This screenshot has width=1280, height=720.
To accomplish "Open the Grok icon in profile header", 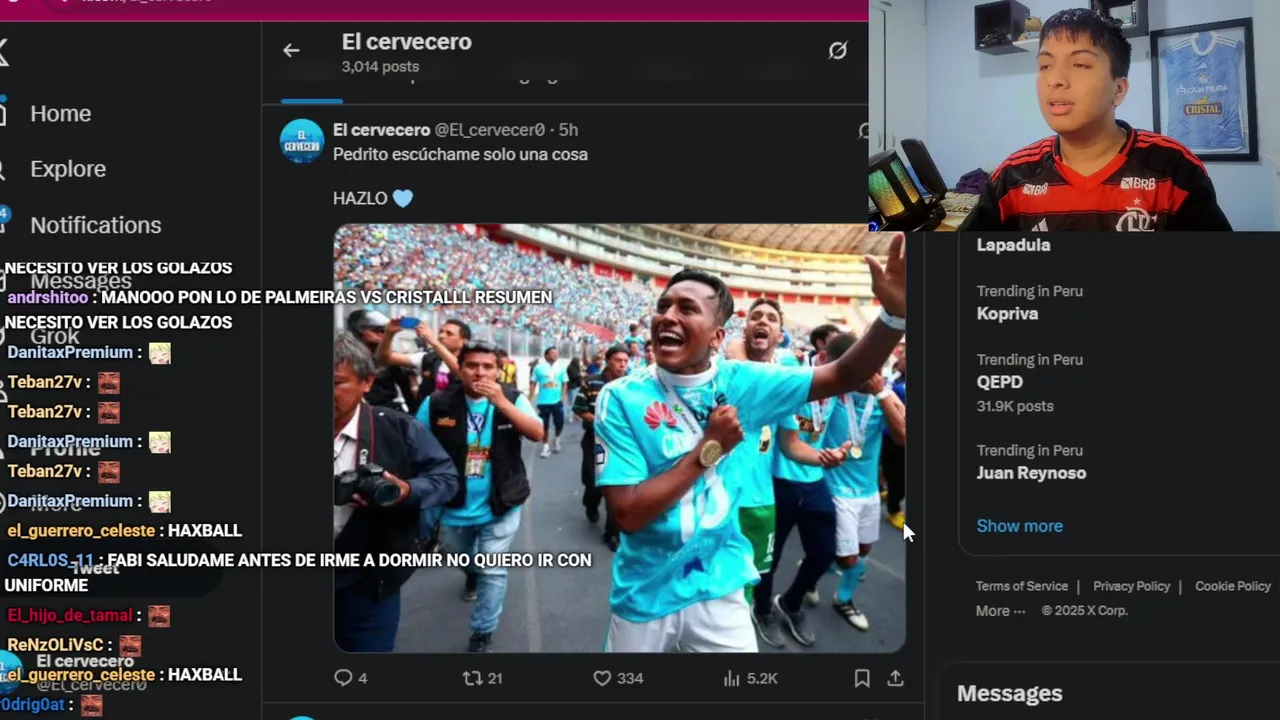I will point(838,50).
